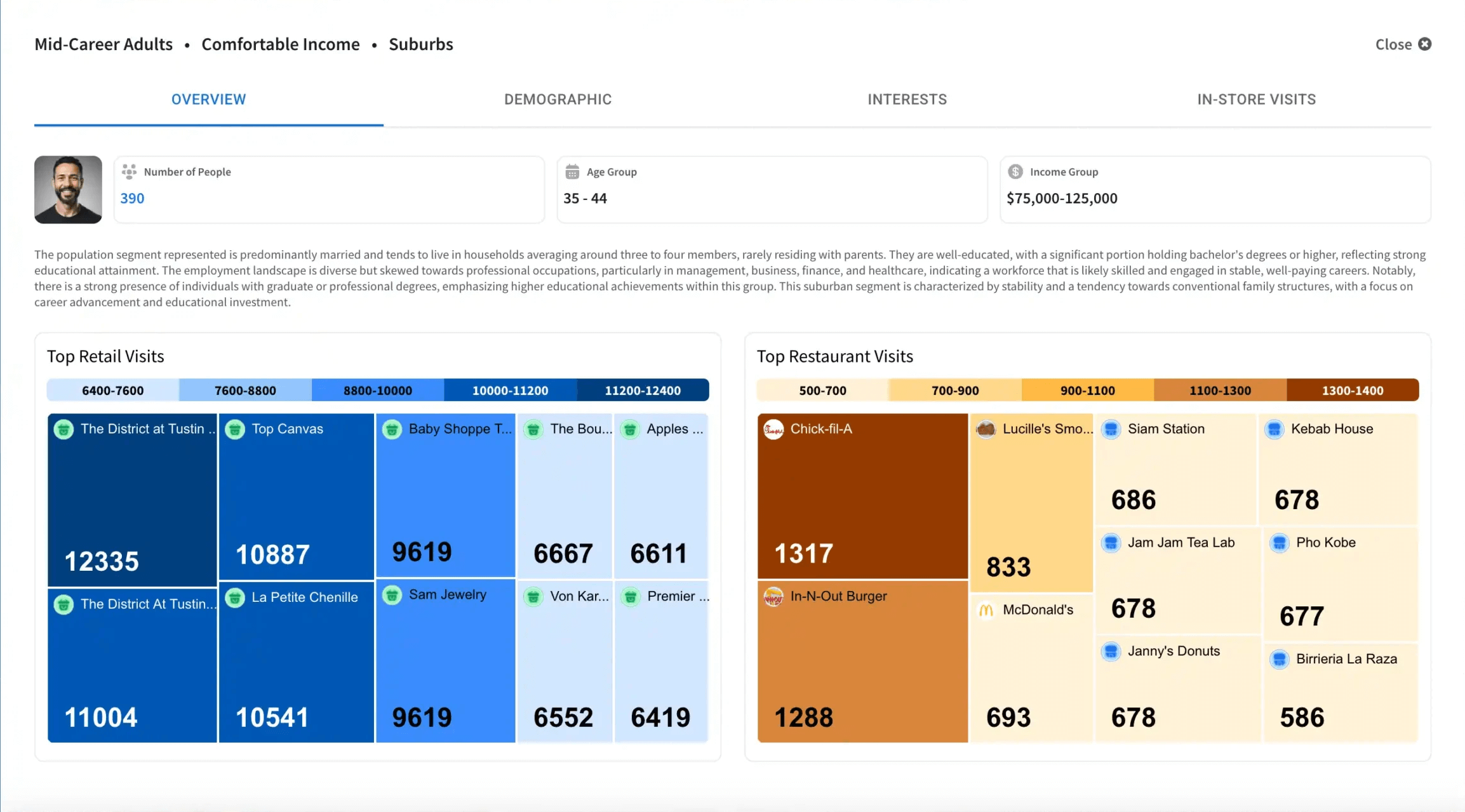Go to the In-Store Visits tab

[x=1256, y=100]
